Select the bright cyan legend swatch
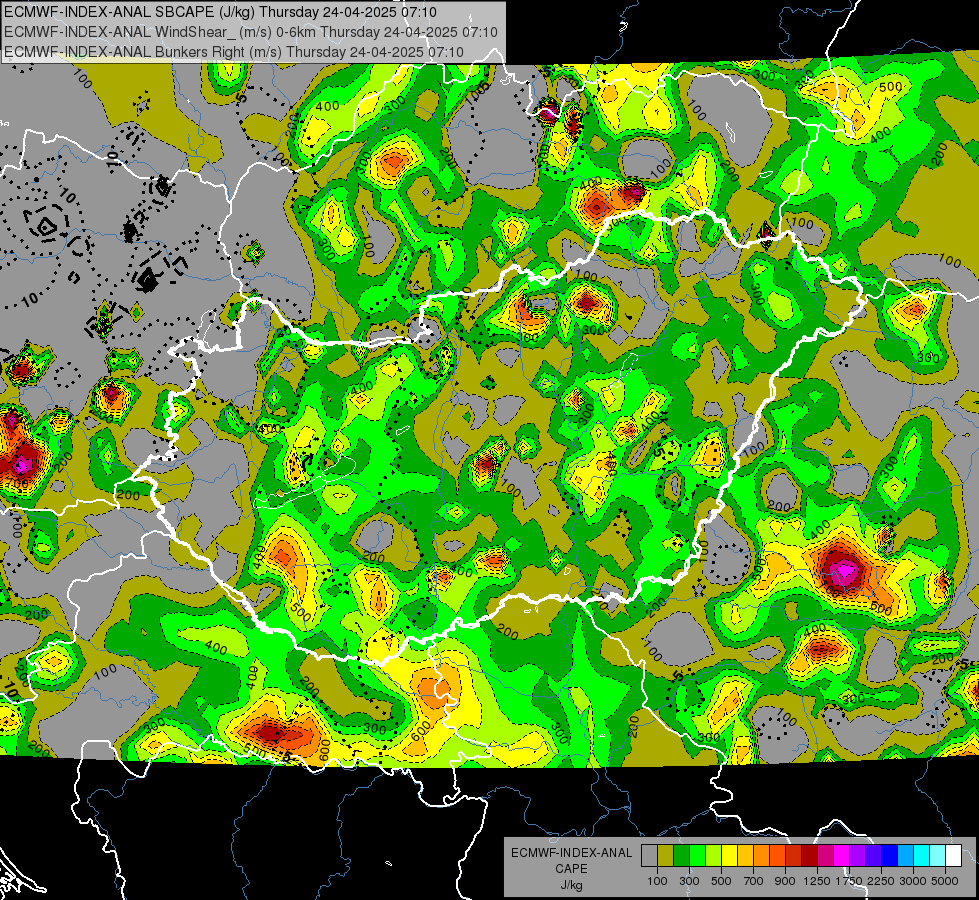 pos(922,855)
